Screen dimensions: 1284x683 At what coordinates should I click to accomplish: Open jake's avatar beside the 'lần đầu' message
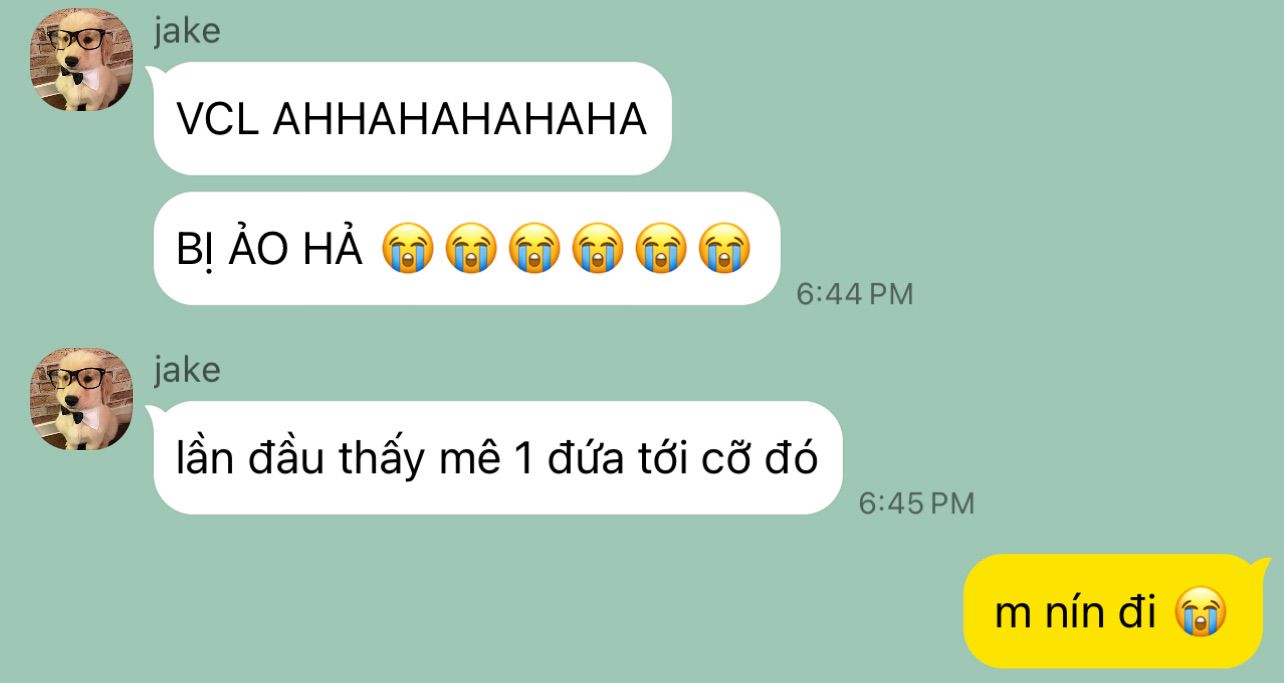click(x=82, y=398)
